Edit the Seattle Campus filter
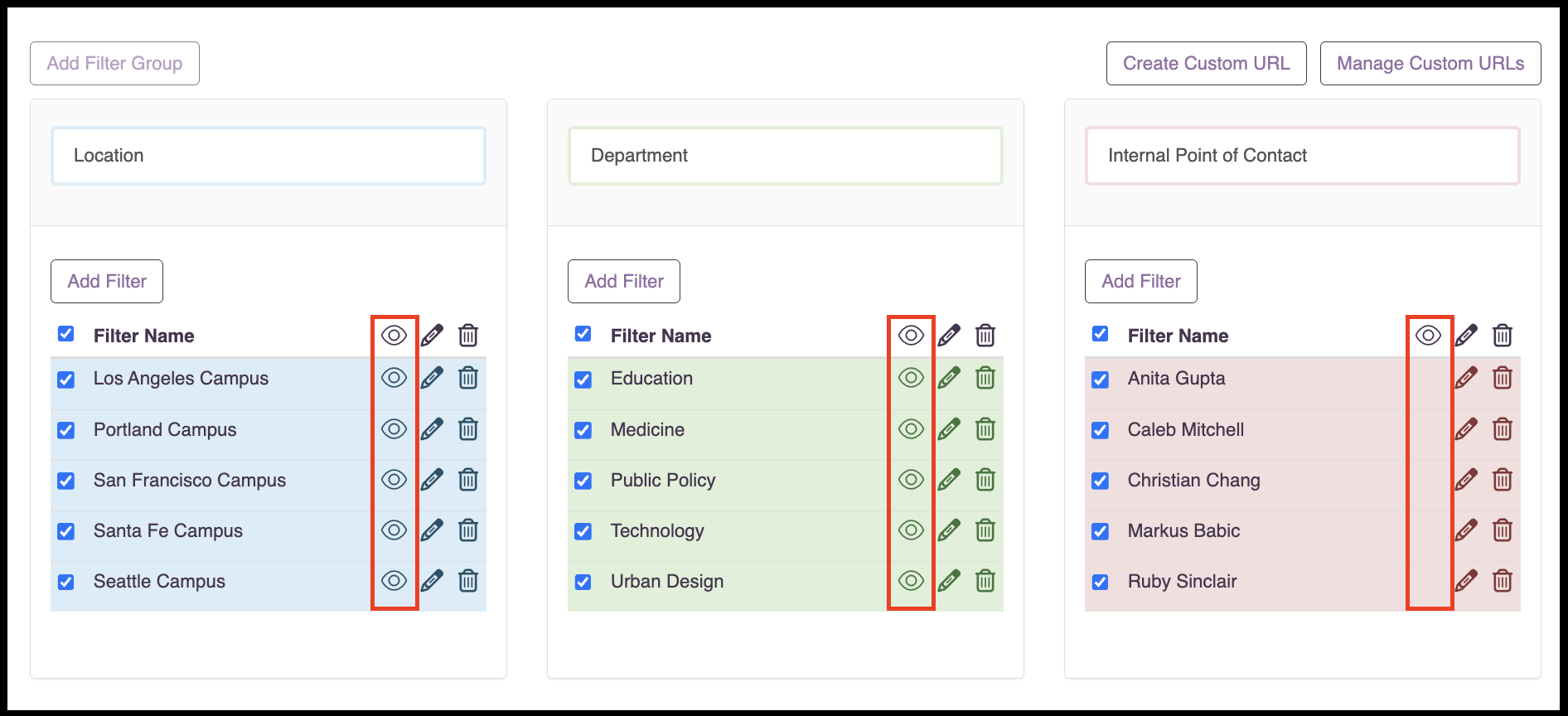 (x=432, y=581)
